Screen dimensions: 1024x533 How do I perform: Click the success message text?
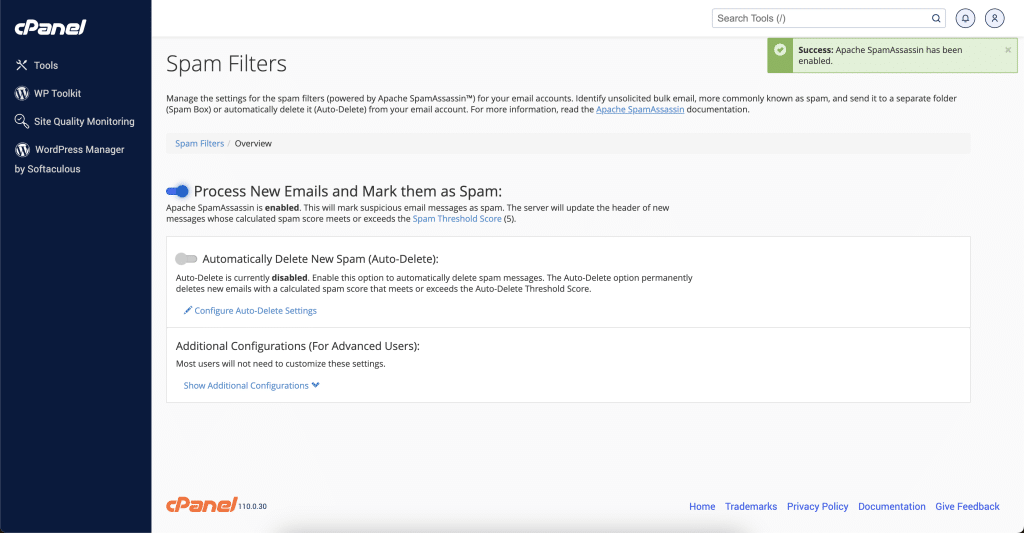[880, 56]
